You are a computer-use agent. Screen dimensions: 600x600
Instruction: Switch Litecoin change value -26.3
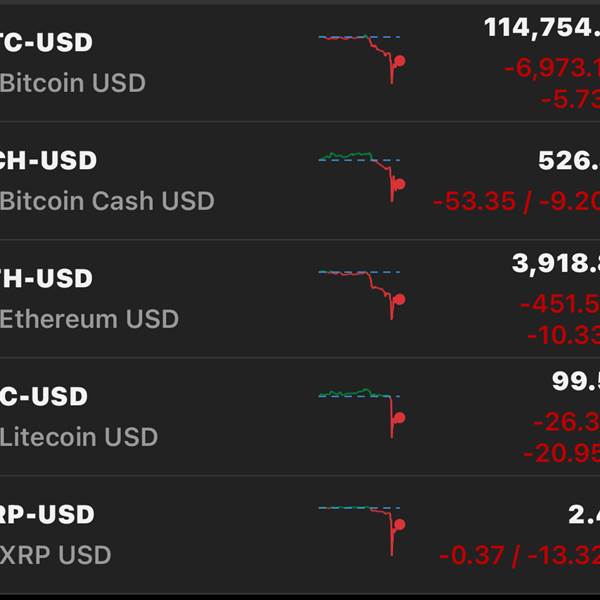pyautogui.click(x=565, y=423)
